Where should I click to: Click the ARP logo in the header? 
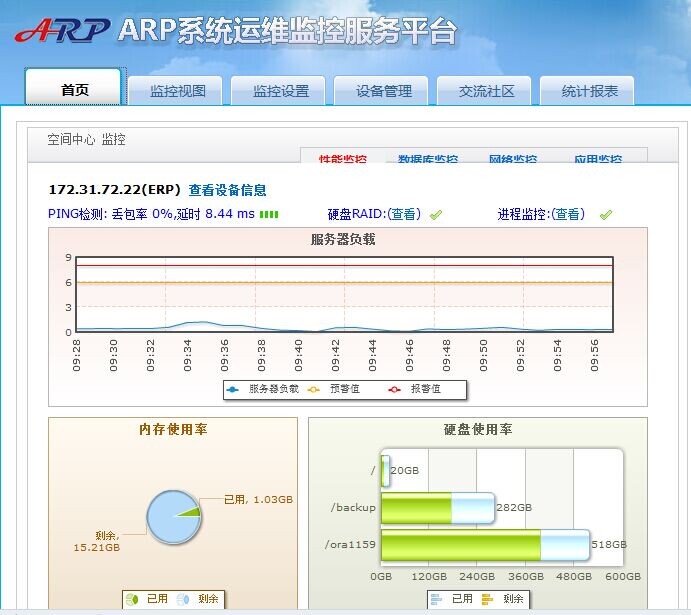click(61, 31)
